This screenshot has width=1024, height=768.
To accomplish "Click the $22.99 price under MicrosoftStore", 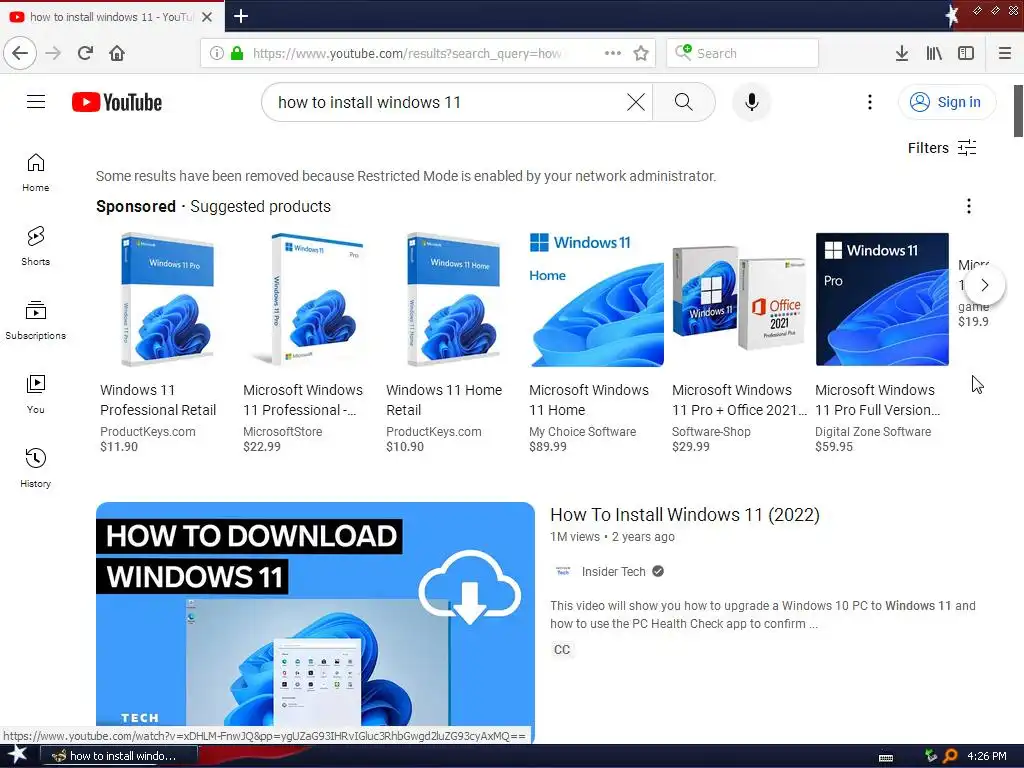I will click(262, 447).
